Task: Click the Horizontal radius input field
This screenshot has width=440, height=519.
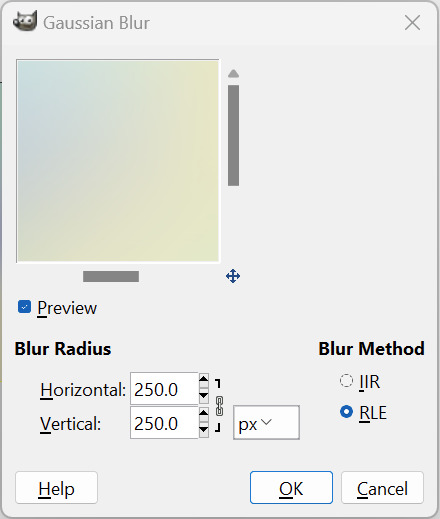Action: click(x=164, y=389)
